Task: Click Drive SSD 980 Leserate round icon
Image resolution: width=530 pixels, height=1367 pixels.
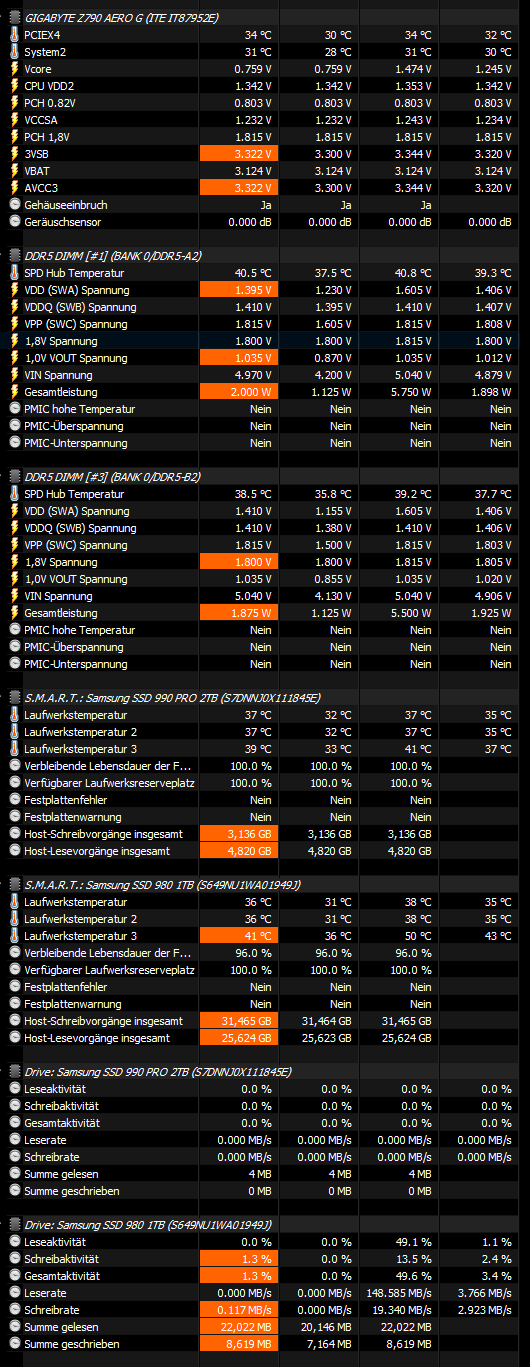Action: pos(14,1293)
